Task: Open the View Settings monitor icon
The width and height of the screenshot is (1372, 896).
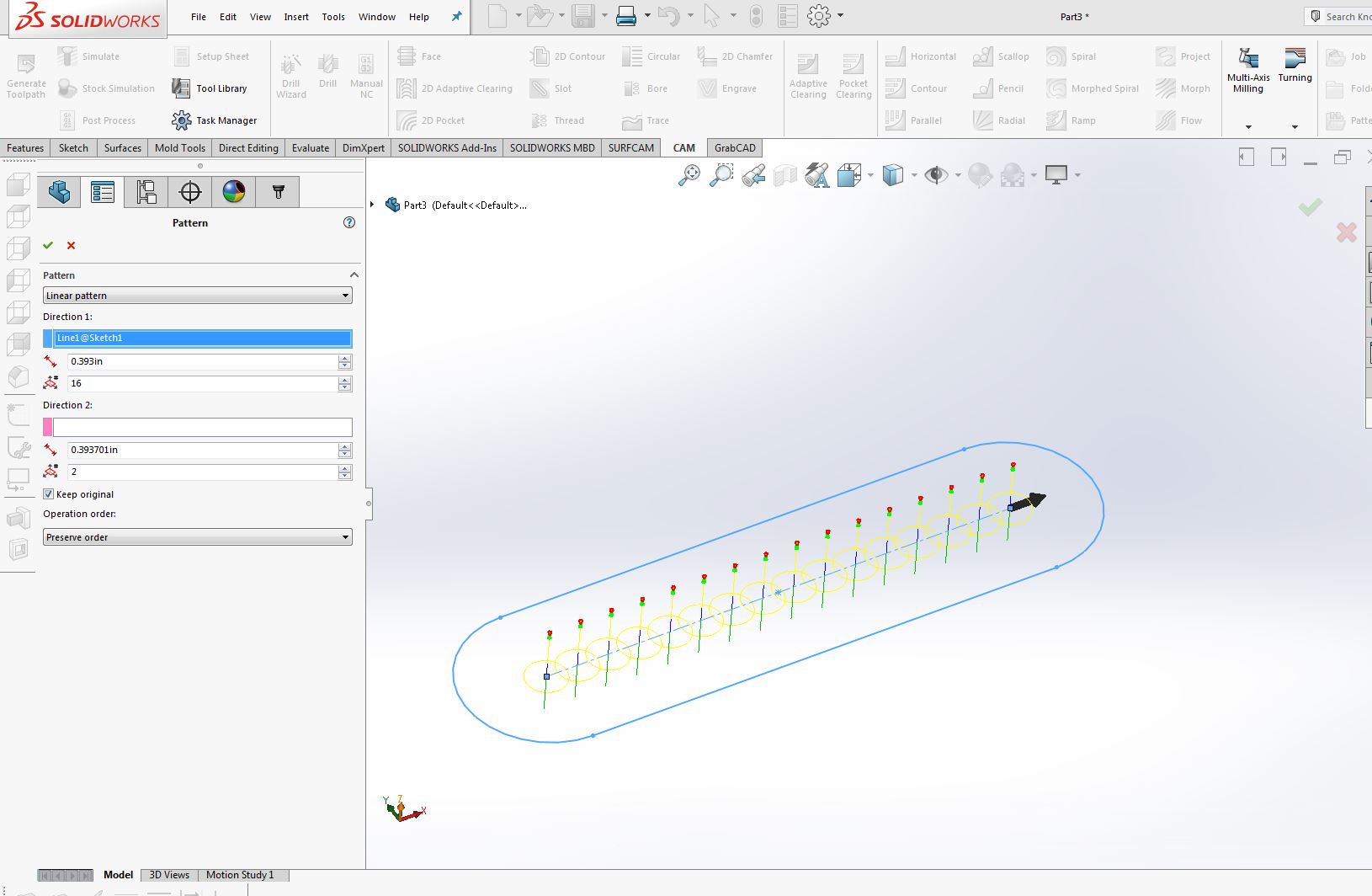Action: click(1056, 175)
